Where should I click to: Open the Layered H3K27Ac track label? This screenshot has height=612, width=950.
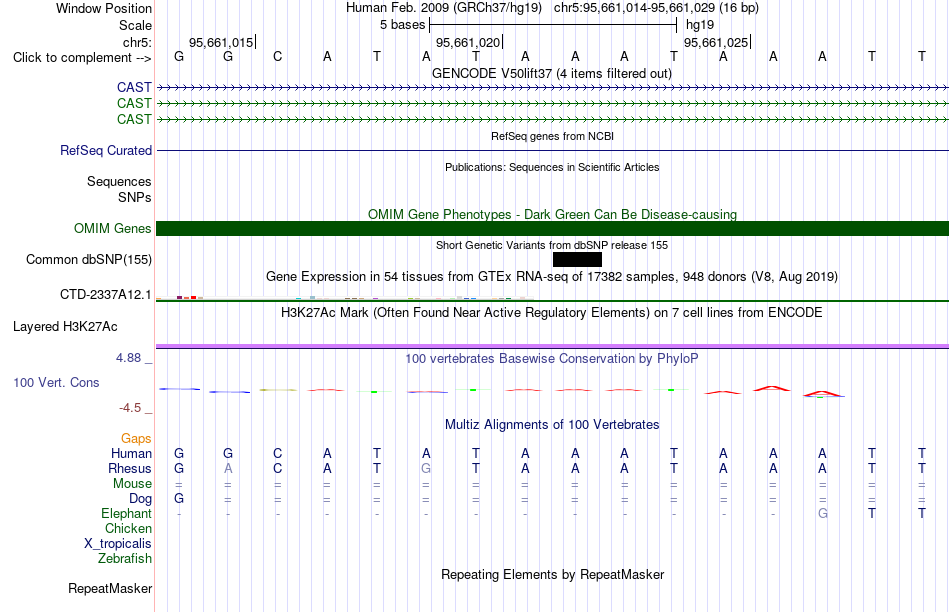[x=65, y=327]
